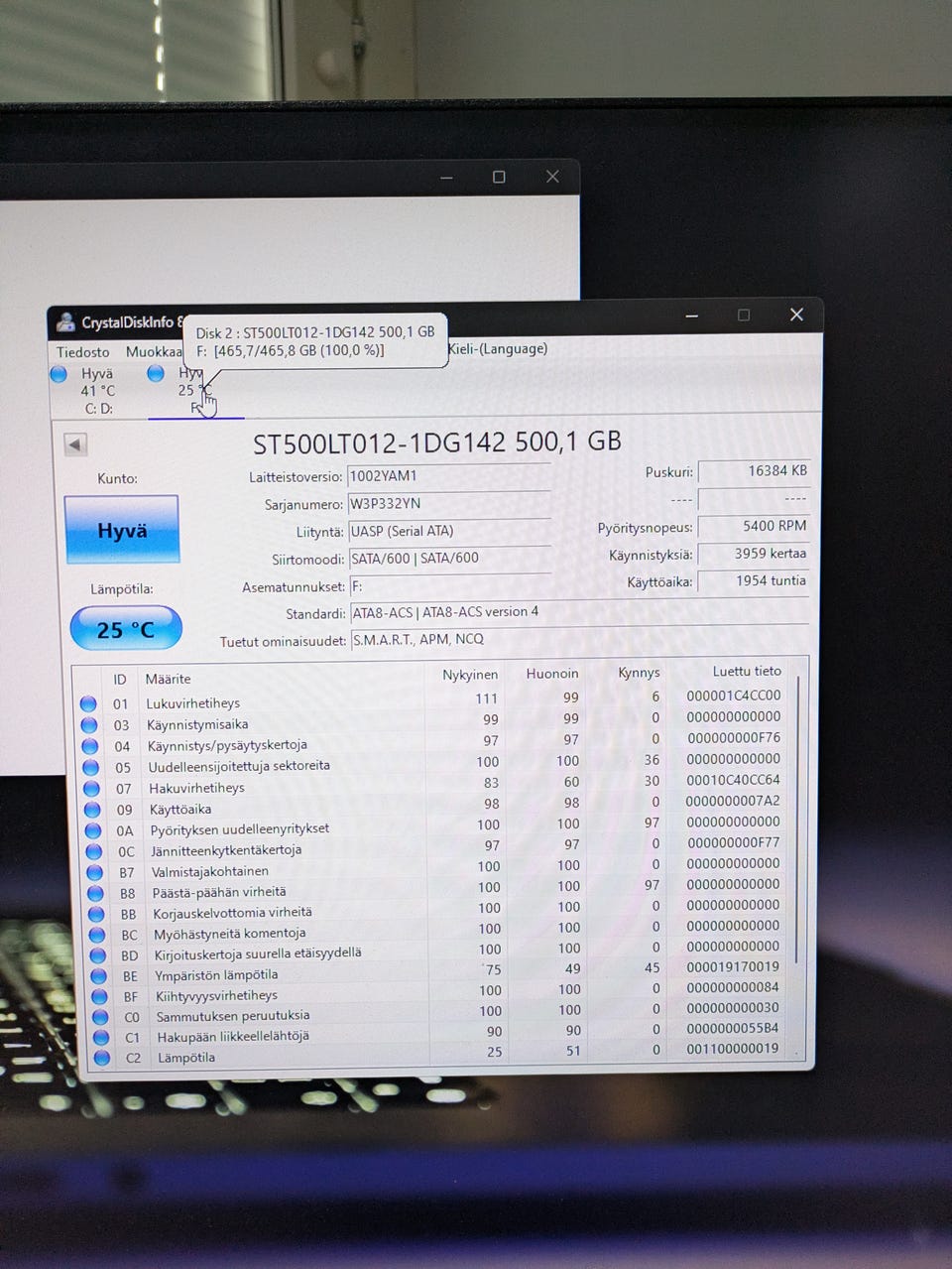Click the status dot of Sammutuksen peruutuksia row
This screenshot has width=952, height=1269.
pyautogui.click(x=100, y=1017)
